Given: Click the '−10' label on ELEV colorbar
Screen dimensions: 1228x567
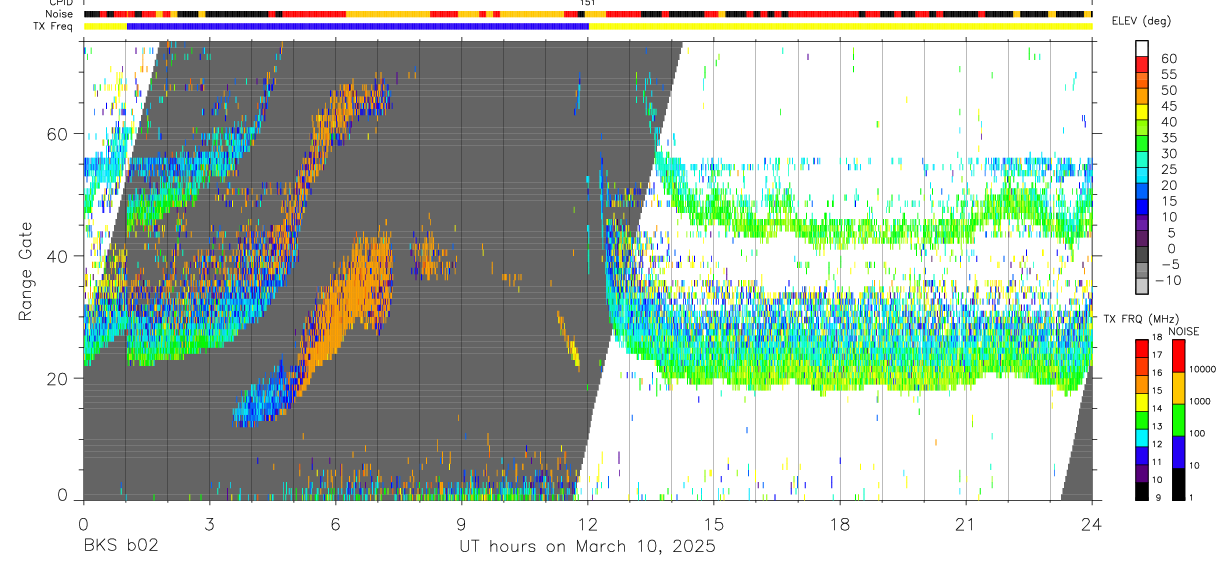Looking at the screenshot, I should click(1168, 280).
